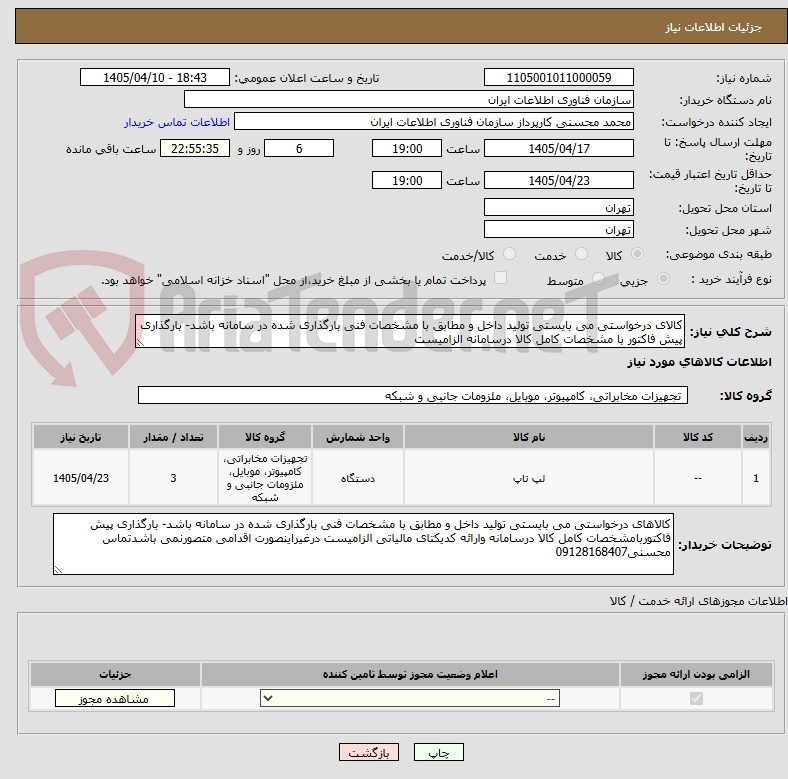Click the جزئیات column header in permits table
This screenshot has height=779, width=788.
pyautogui.click(x=115, y=674)
